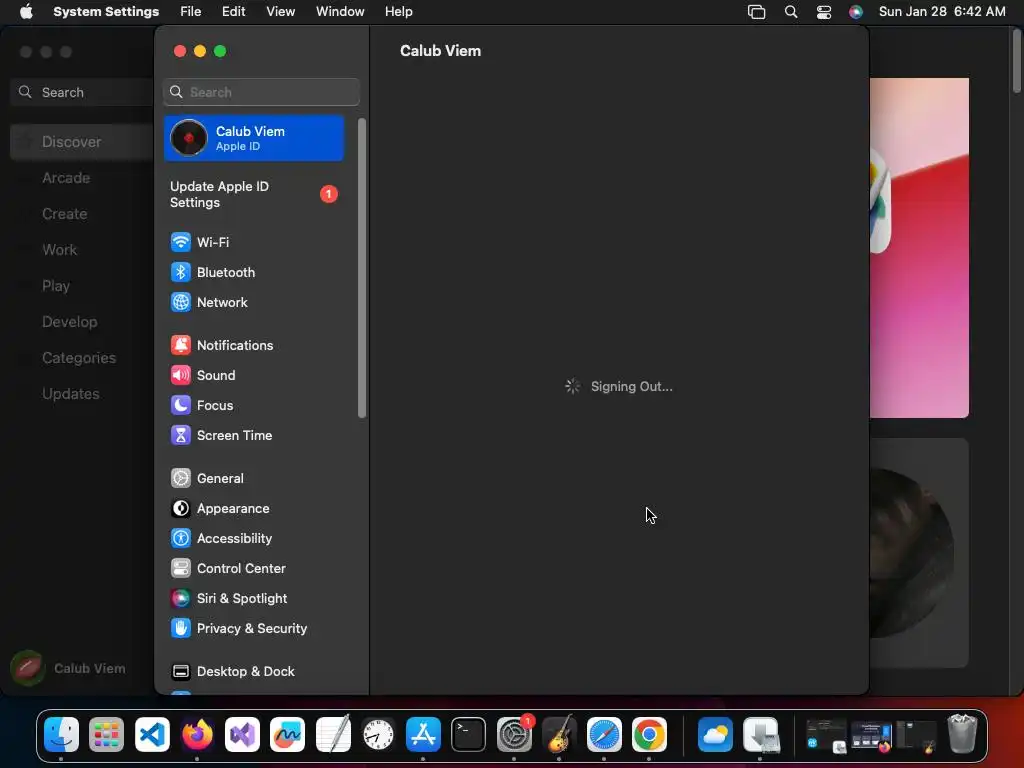Click System Settings icon in Dock

click(x=514, y=735)
